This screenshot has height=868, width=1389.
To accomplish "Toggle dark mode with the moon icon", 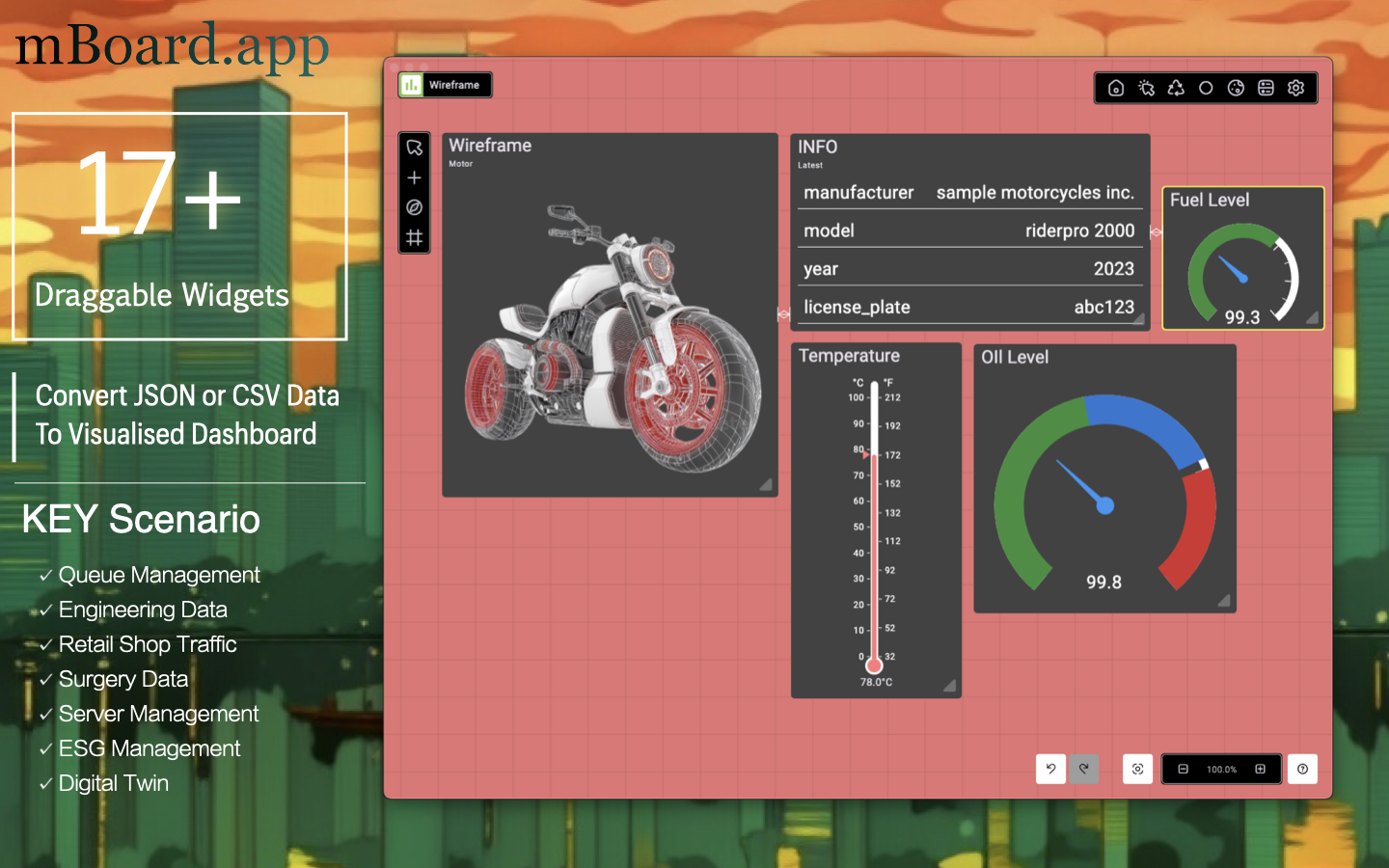I will coord(1237,88).
